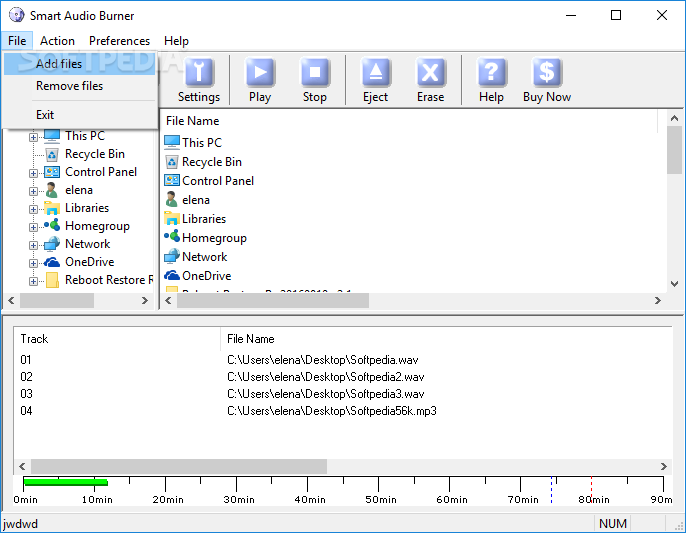Click right arrow of track list scrollbar
Image resolution: width=686 pixels, height=533 pixels.
pos(664,466)
